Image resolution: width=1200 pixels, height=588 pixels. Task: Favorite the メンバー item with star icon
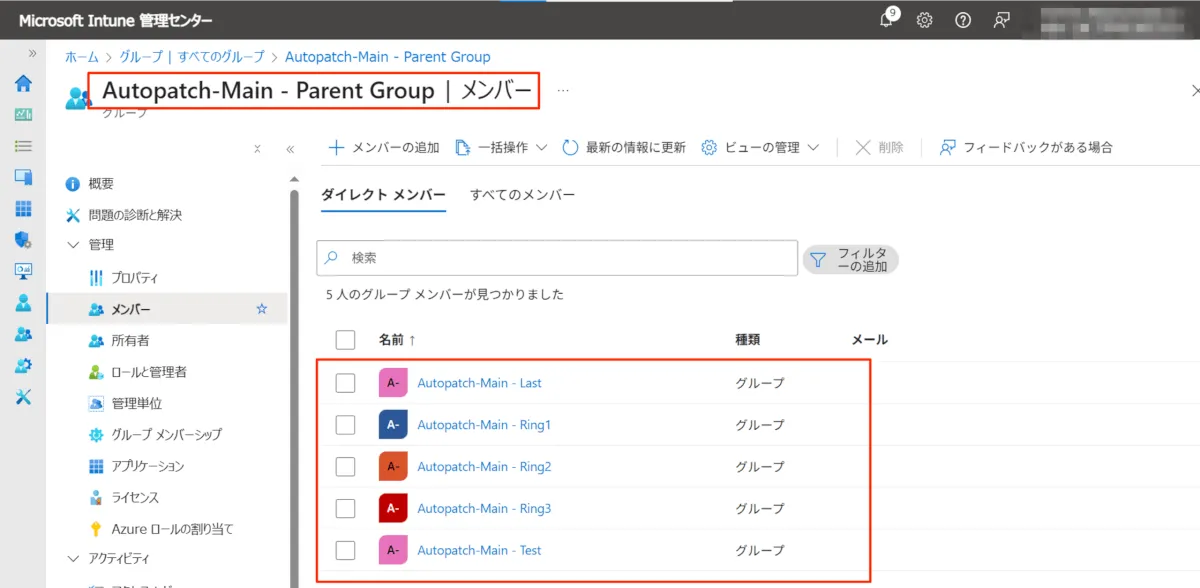tap(262, 309)
